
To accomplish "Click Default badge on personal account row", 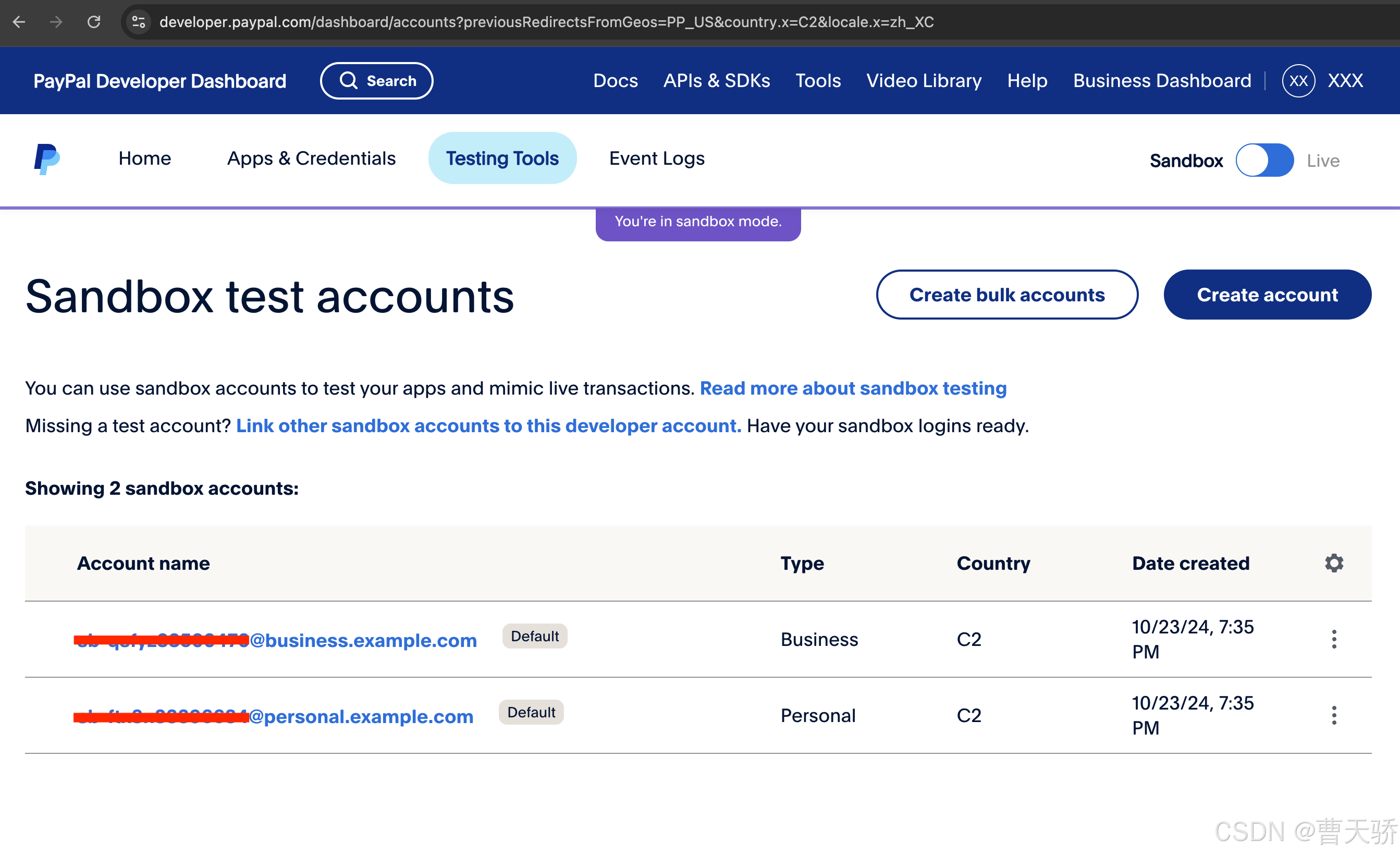I will click(x=531, y=712).
